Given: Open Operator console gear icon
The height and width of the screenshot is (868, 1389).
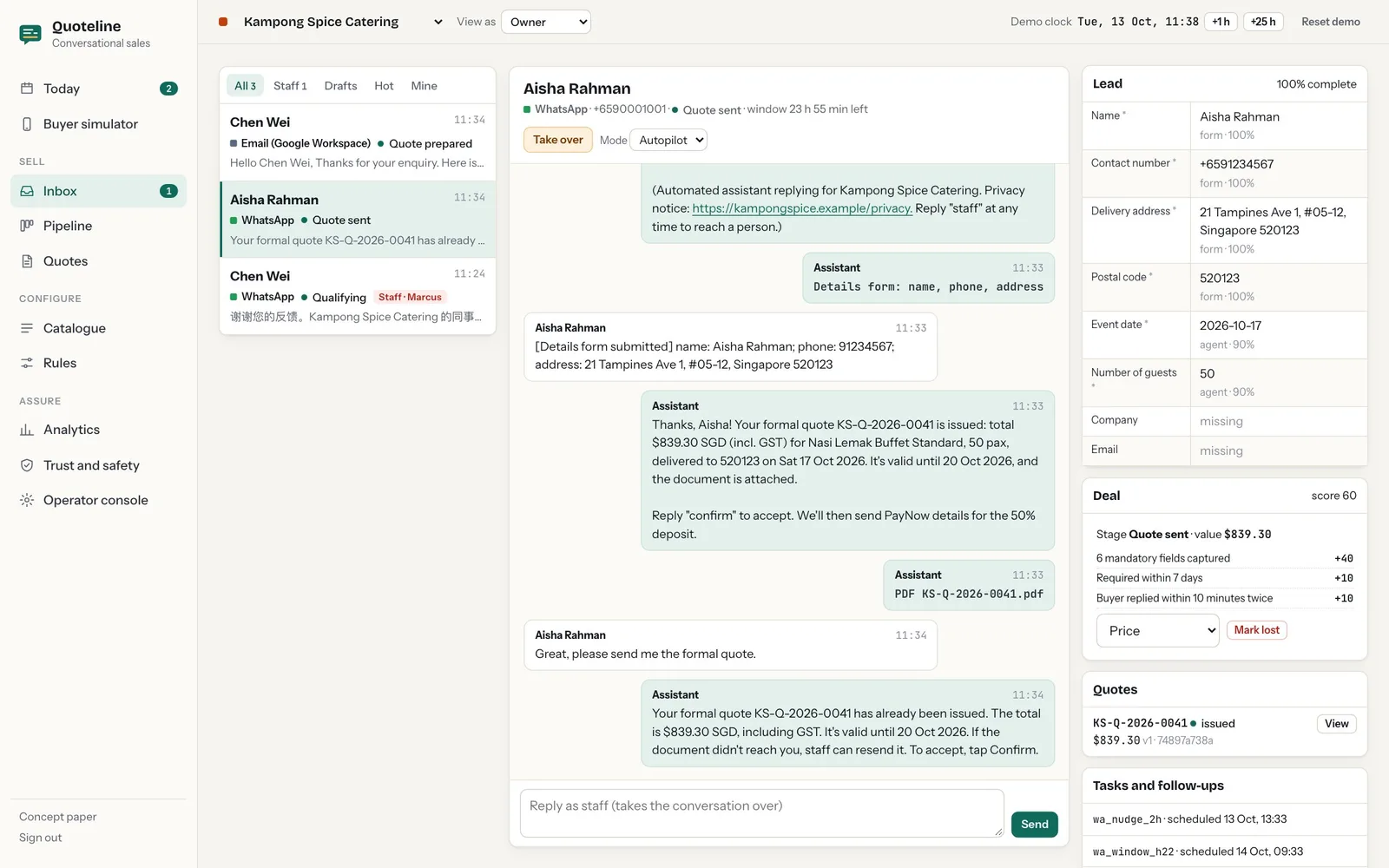Looking at the screenshot, I should point(27,500).
